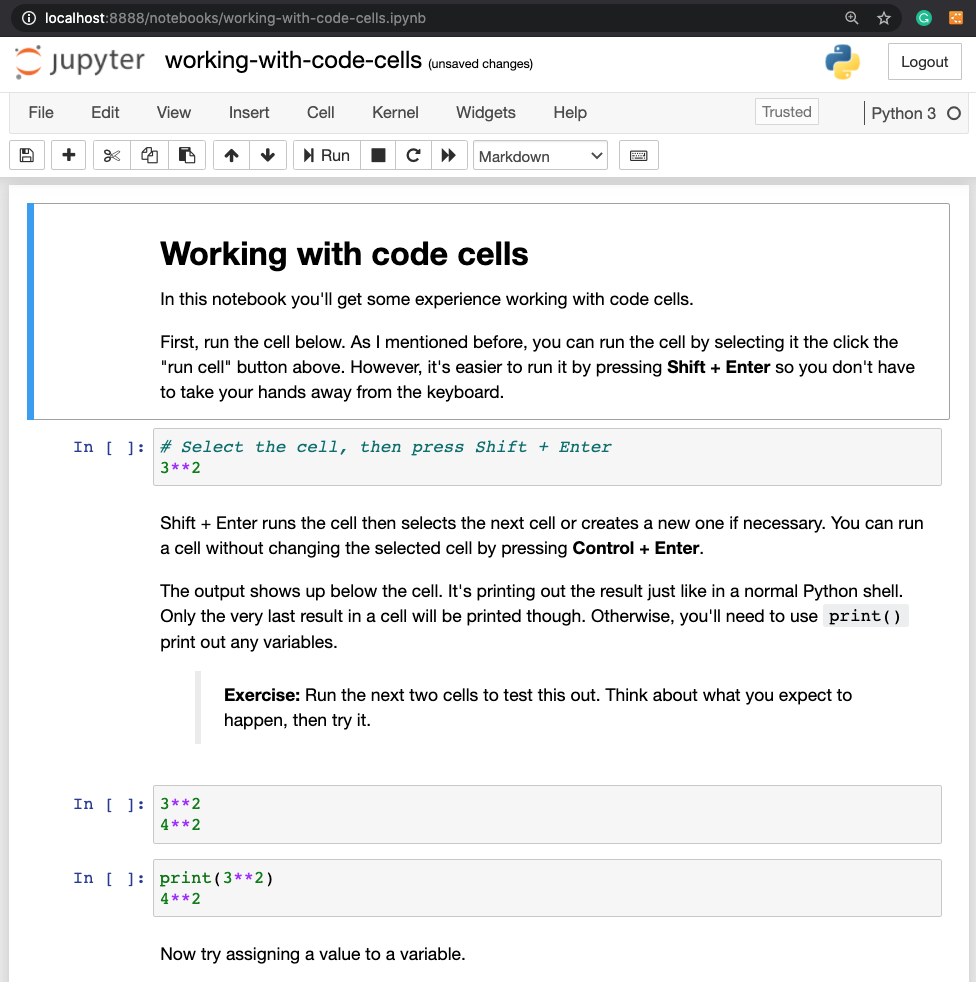Copy the selected cells
Viewport: 976px width, 982px height.
148,155
